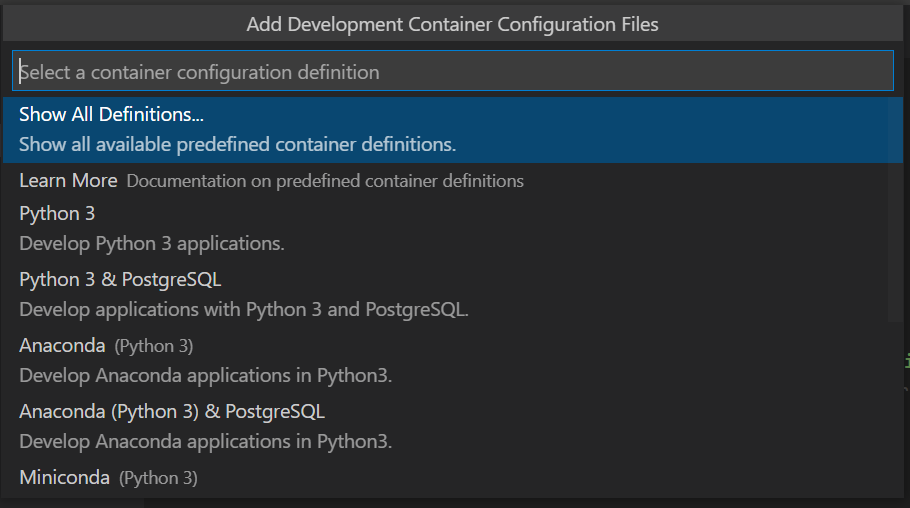Click description under Anaconda (Python 3) & PostgreSQL entry
The width and height of the screenshot is (910, 508).
tap(205, 442)
